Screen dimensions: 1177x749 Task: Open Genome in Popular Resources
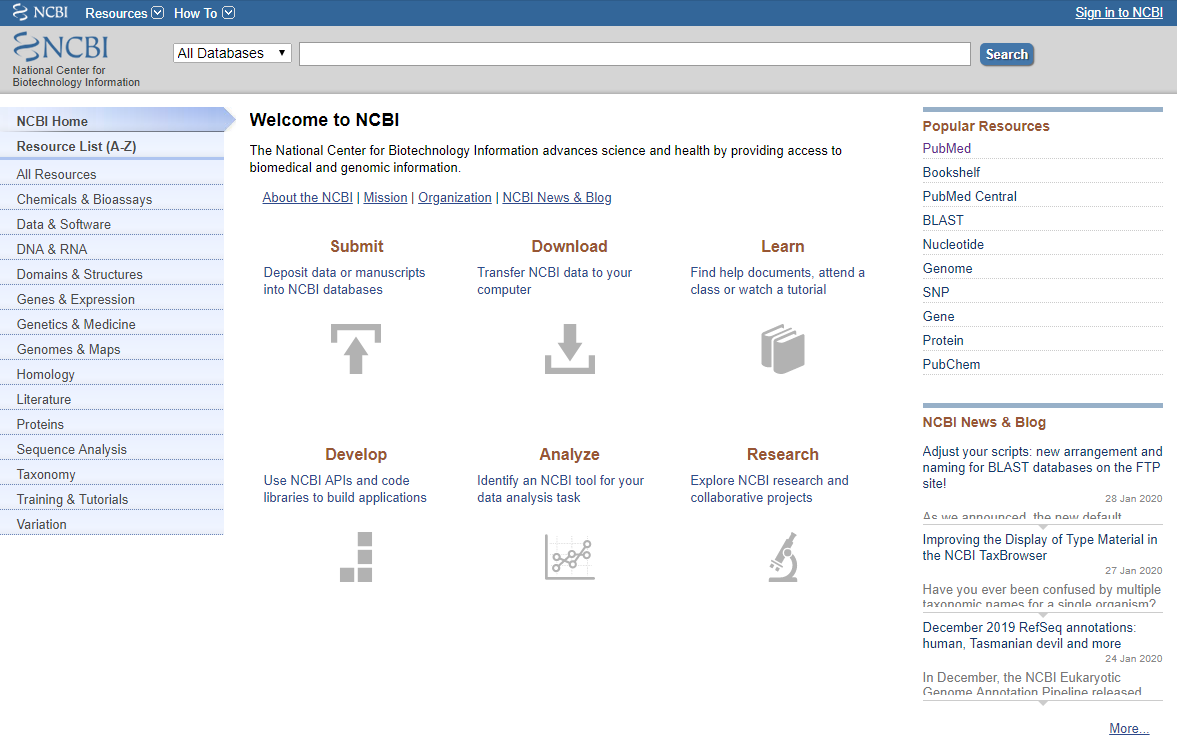[x=947, y=269]
